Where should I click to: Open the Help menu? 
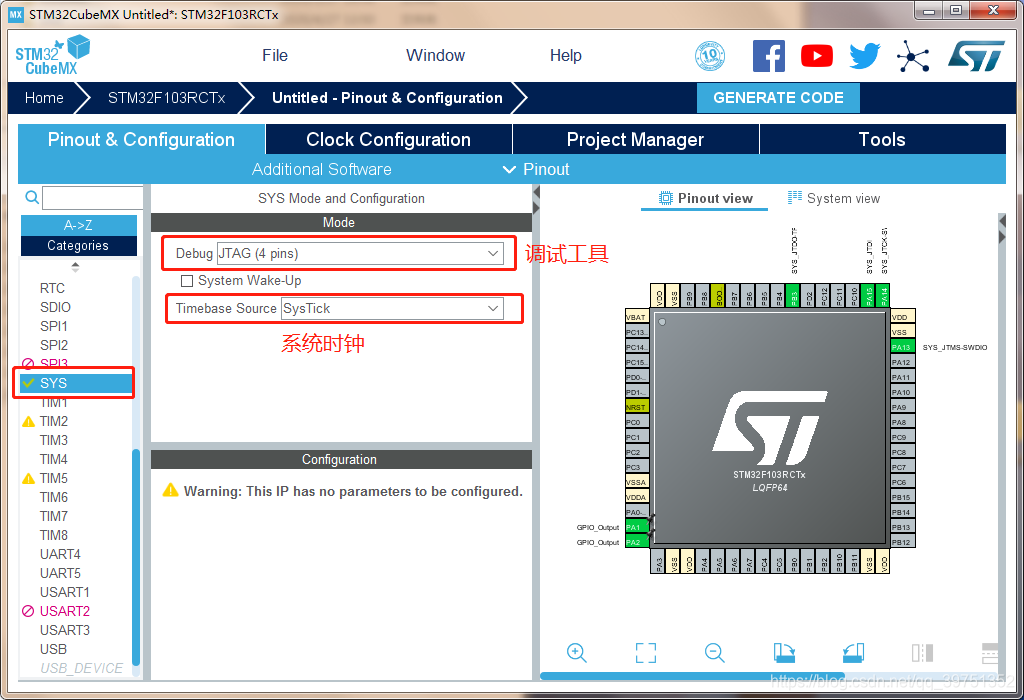tap(566, 56)
